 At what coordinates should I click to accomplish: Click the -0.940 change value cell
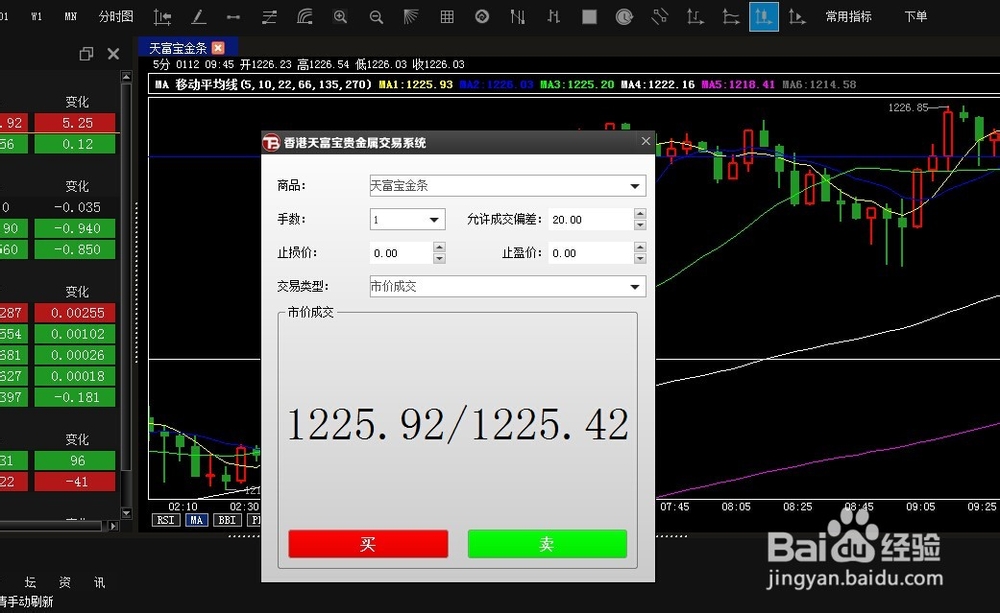pos(75,228)
